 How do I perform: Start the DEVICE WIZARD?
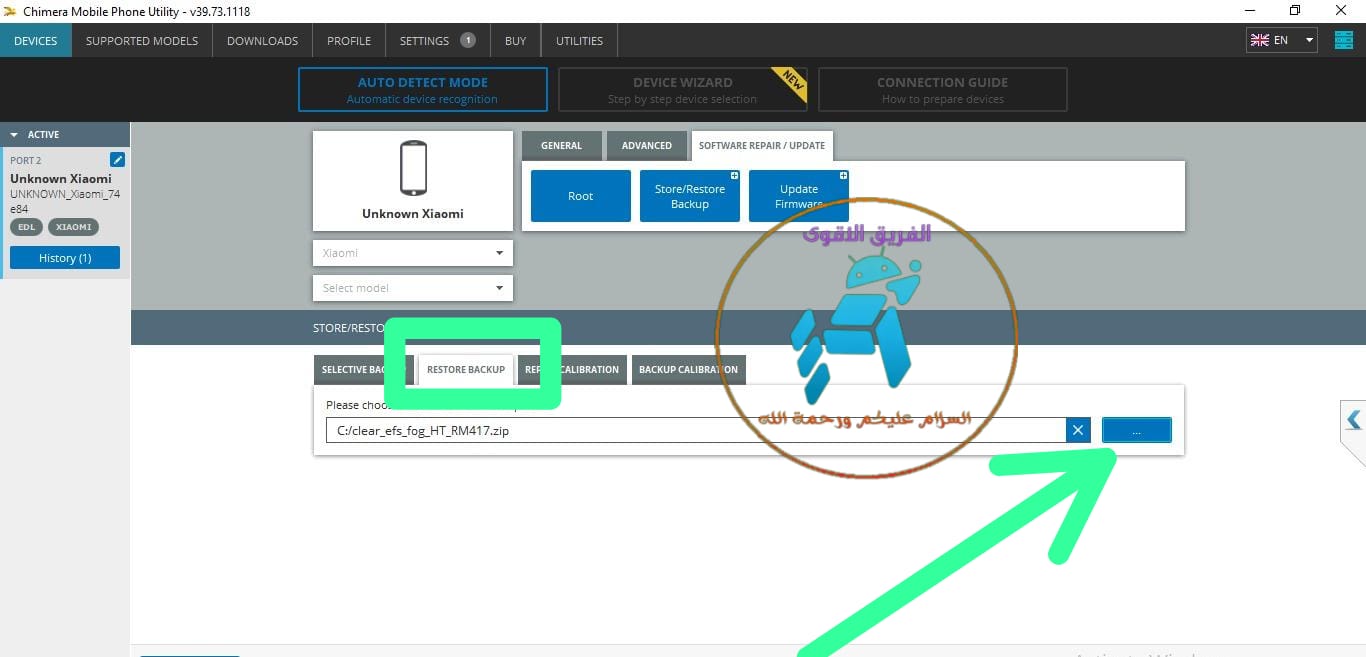coord(683,90)
